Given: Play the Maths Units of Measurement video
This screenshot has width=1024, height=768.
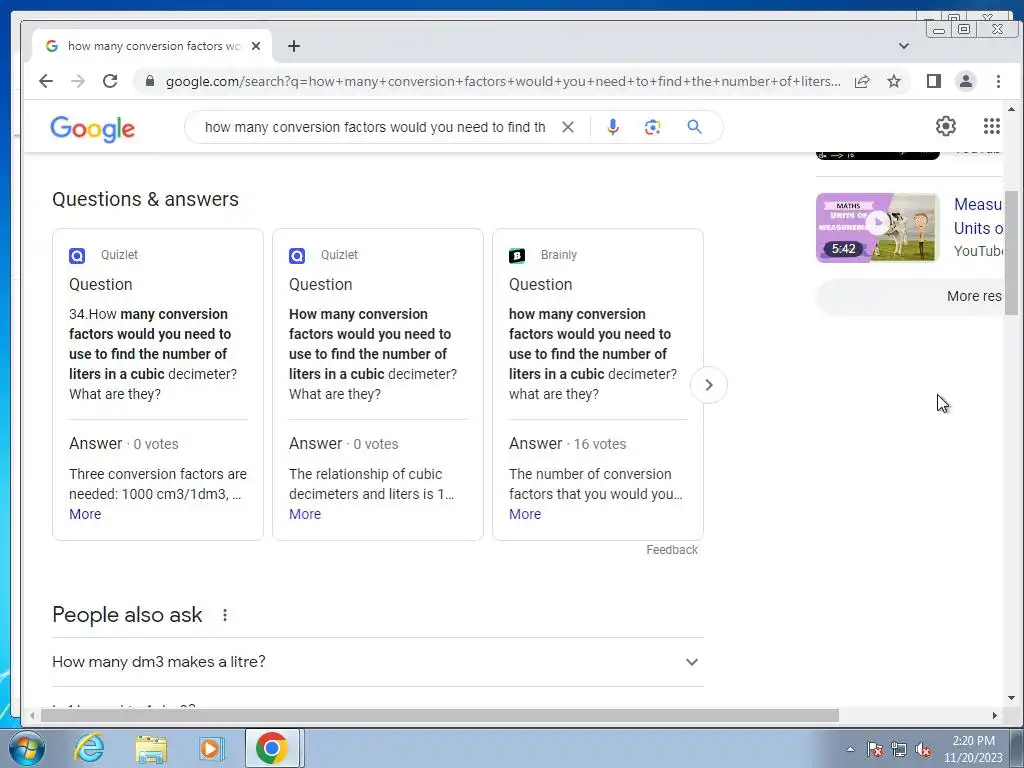Looking at the screenshot, I should (878, 227).
